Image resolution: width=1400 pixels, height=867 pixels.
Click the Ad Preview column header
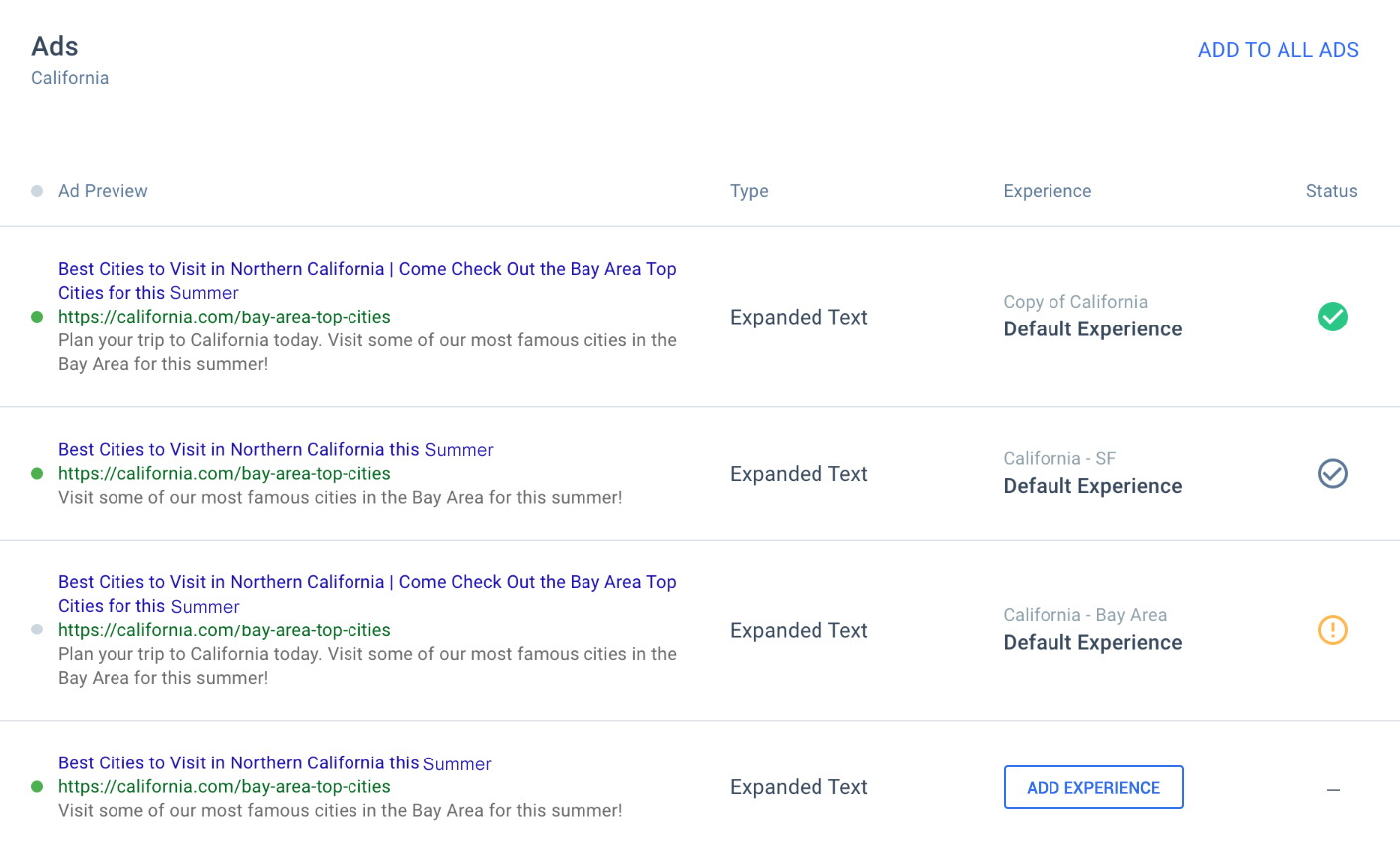(x=103, y=191)
